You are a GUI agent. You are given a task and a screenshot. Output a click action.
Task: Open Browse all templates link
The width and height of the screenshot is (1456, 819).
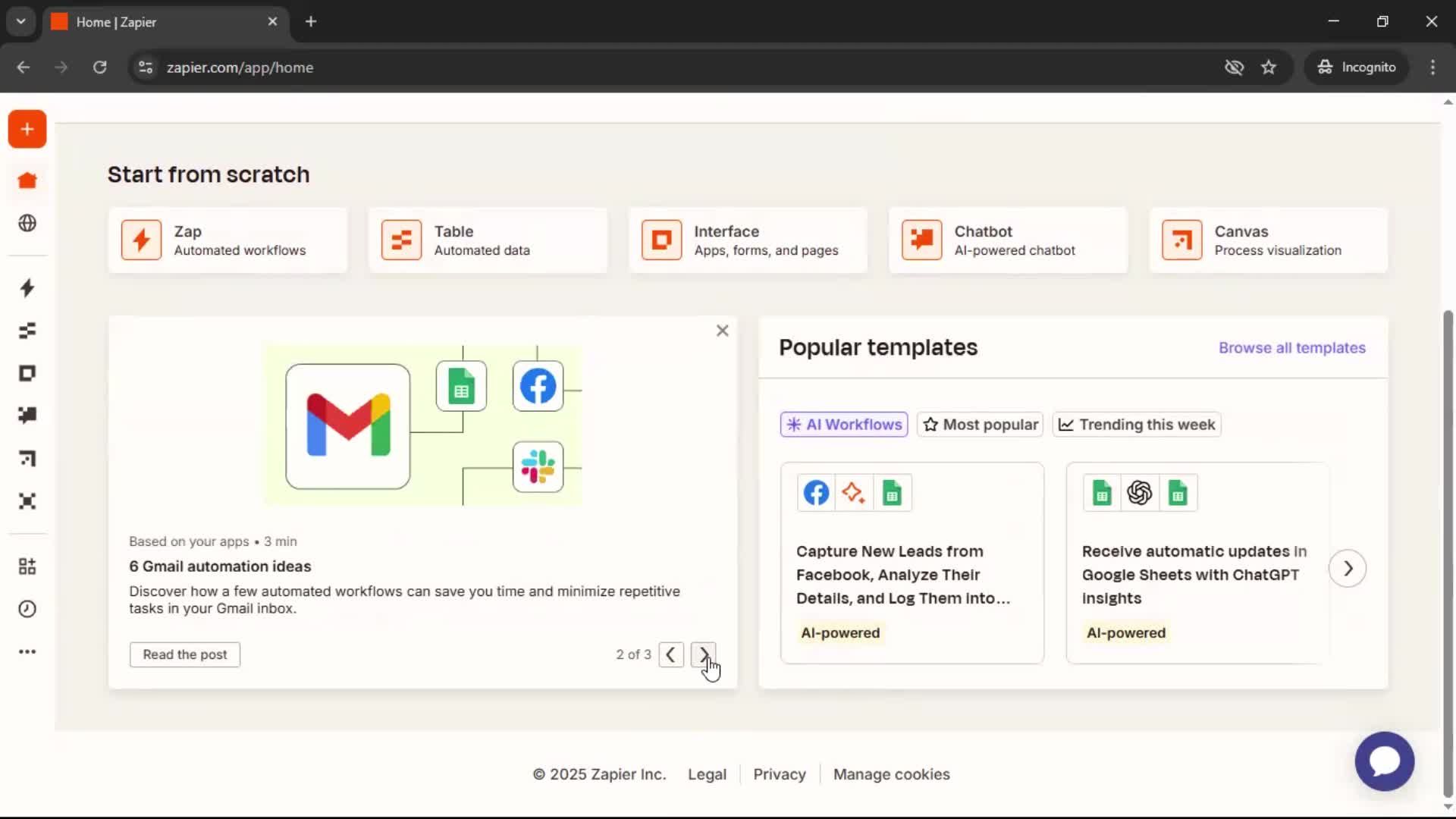(1292, 348)
